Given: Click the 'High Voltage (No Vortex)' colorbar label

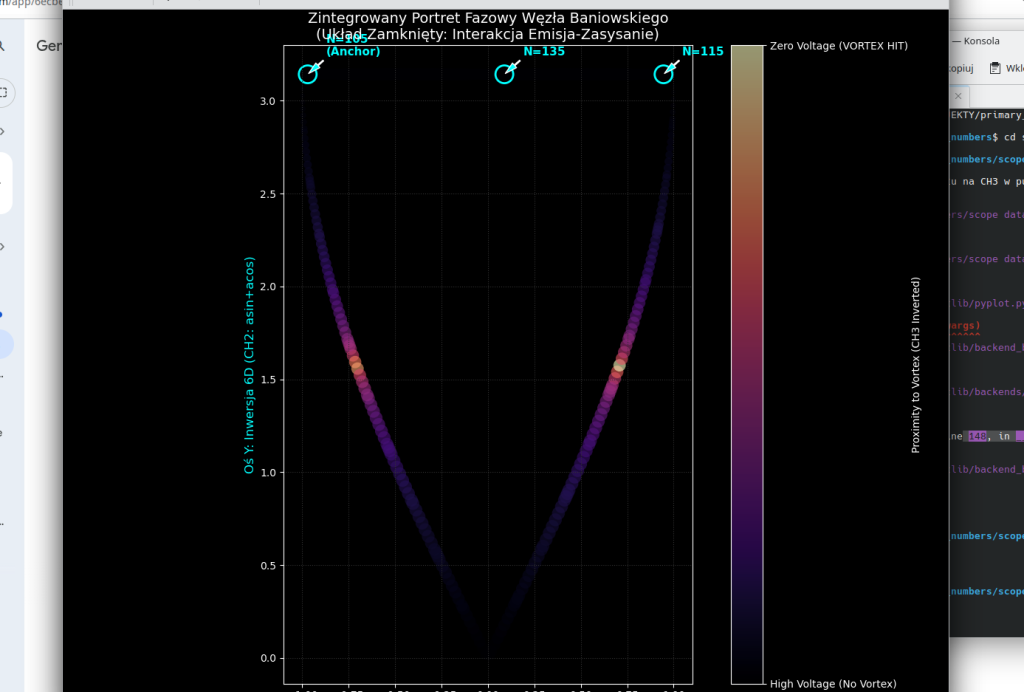Looking at the screenshot, I should pos(832,684).
